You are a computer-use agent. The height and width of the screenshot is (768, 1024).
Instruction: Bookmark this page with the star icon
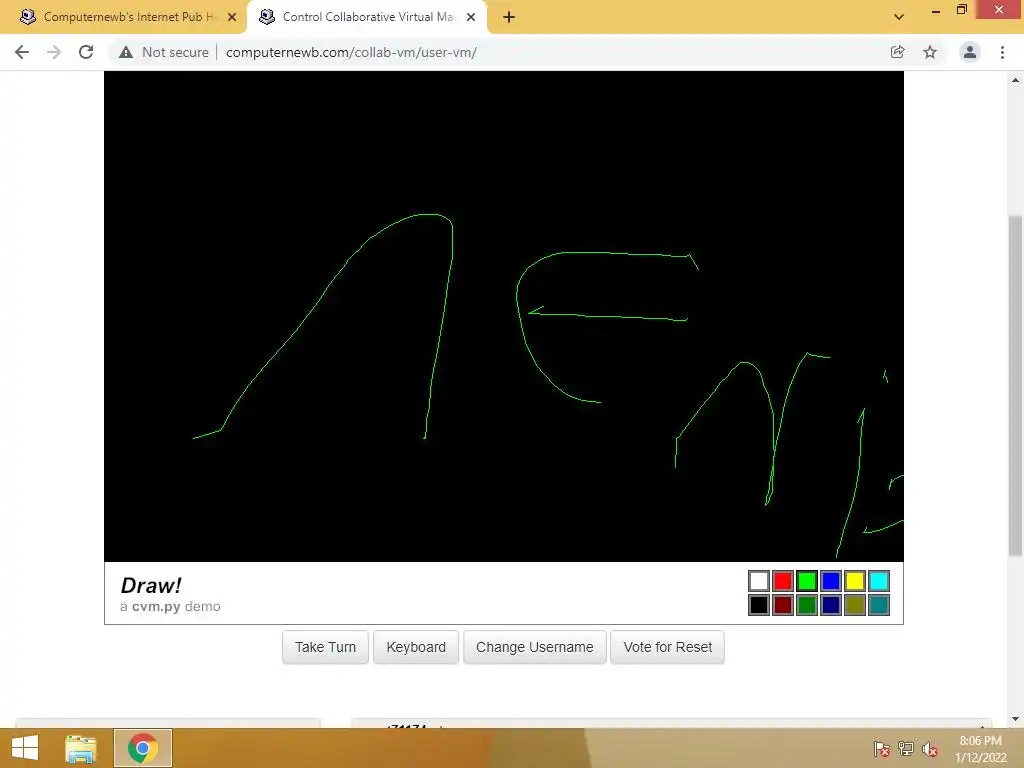click(930, 52)
